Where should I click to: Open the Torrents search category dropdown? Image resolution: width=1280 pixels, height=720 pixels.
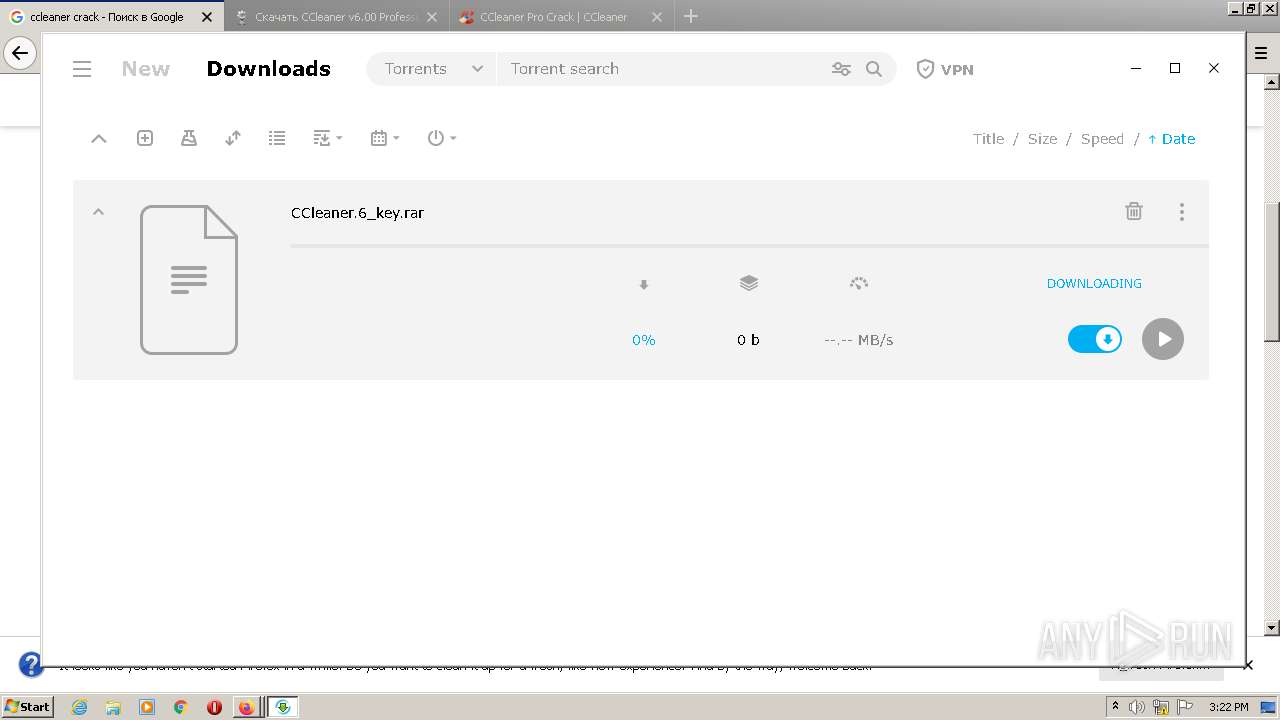[x=432, y=69]
